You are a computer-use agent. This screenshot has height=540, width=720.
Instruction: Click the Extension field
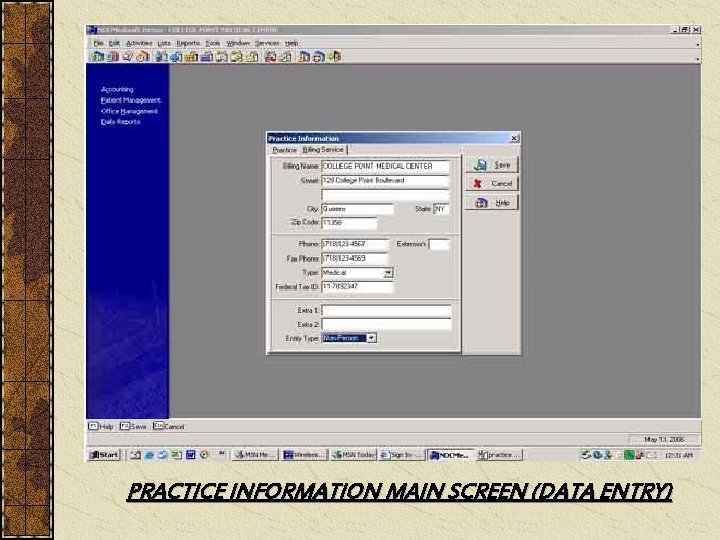[439, 244]
